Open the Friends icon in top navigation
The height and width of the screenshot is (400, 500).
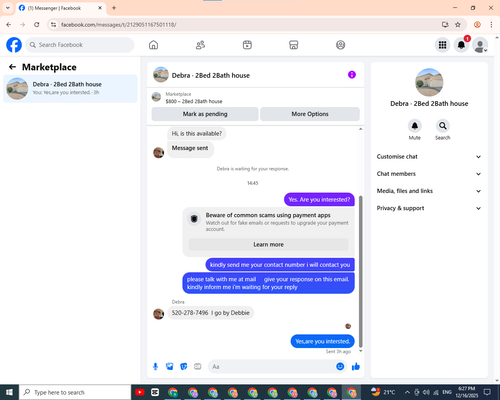point(200,45)
